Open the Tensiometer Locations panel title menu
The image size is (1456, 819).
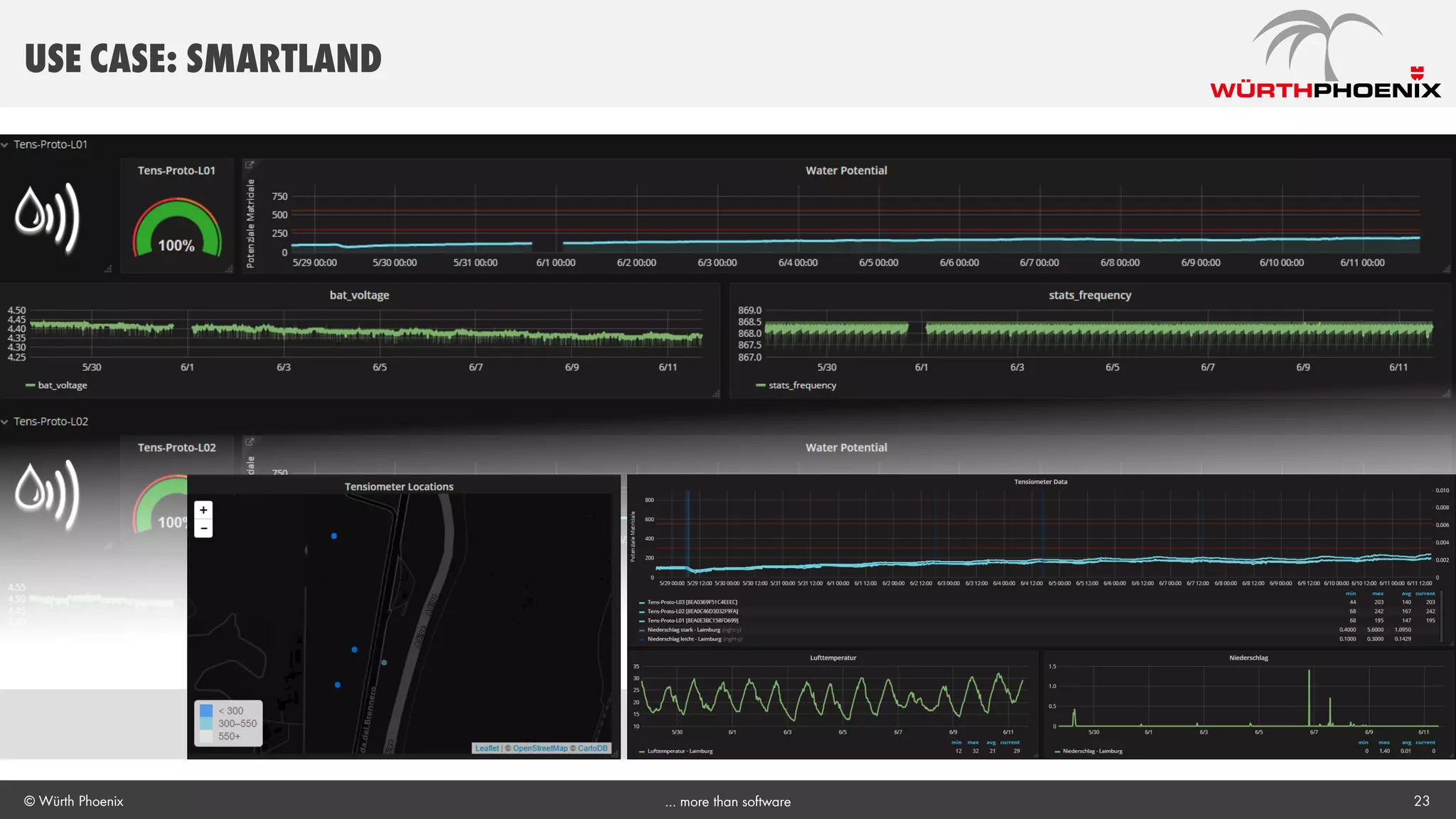[399, 487]
